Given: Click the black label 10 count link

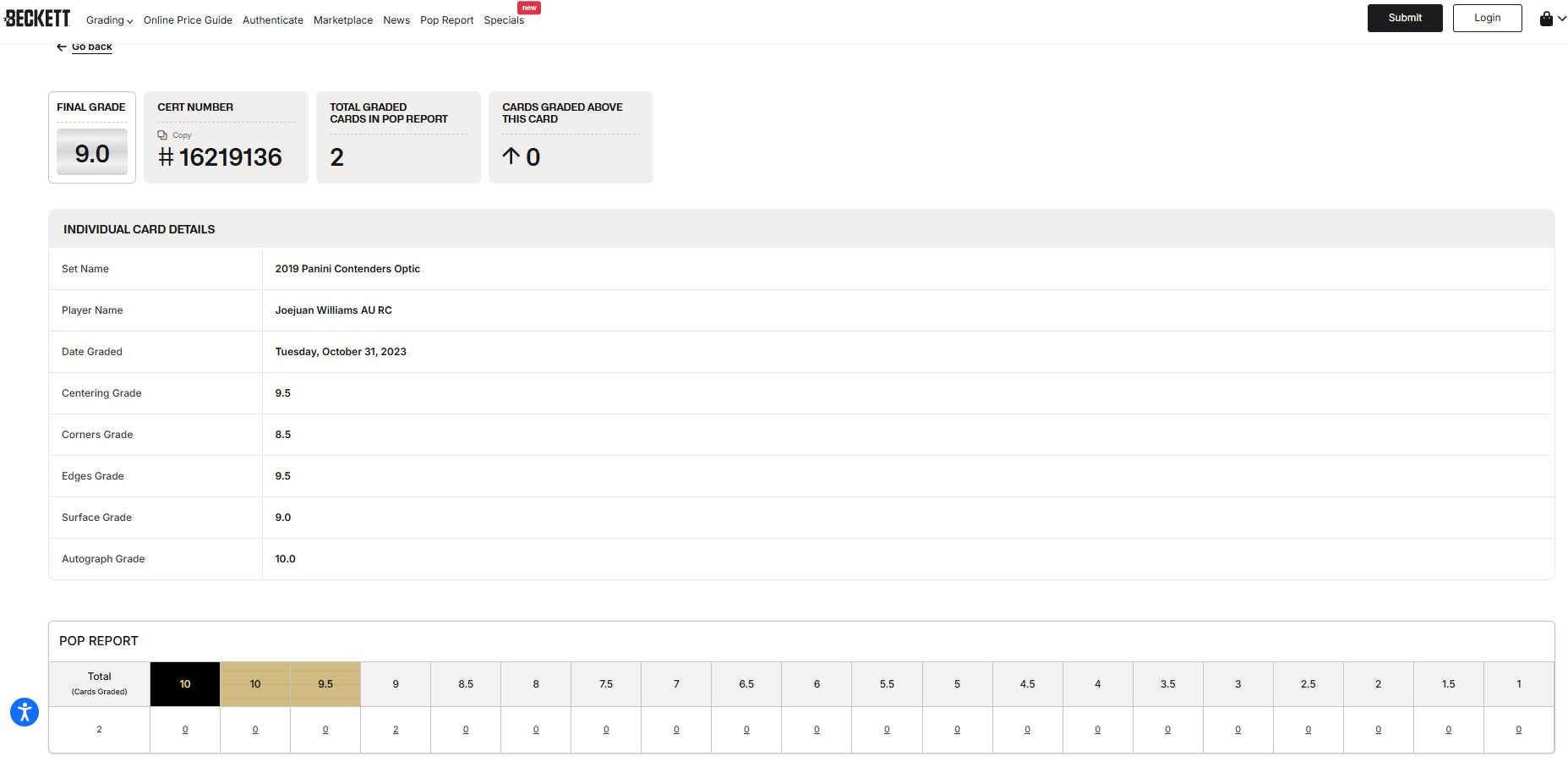Looking at the screenshot, I should [185, 730].
